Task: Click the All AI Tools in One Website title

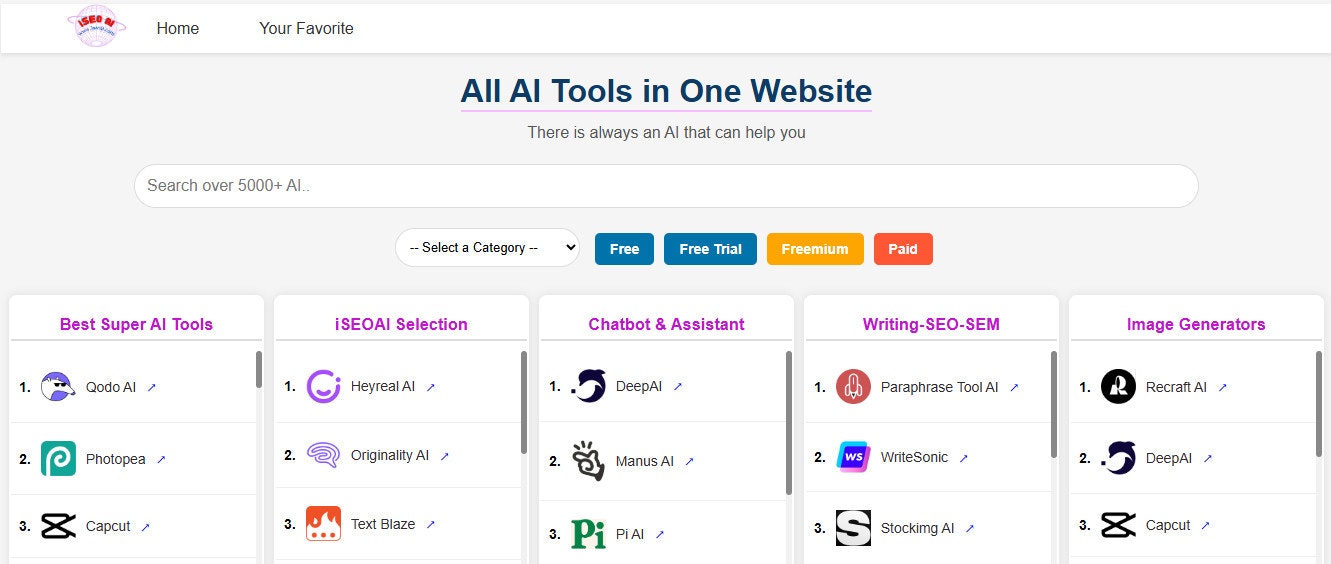Action: [666, 91]
